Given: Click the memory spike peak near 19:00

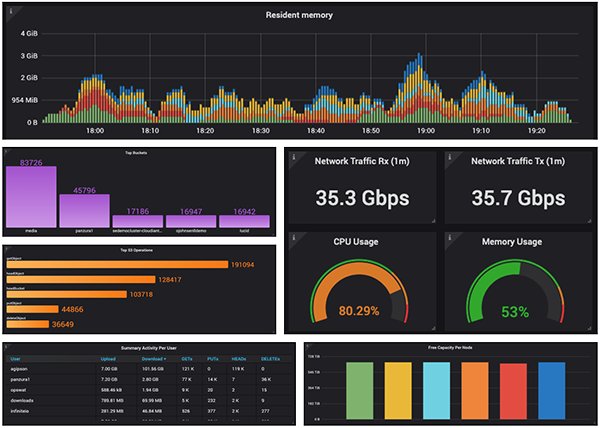Looking at the screenshot, I should pyautogui.click(x=420, y=55).
